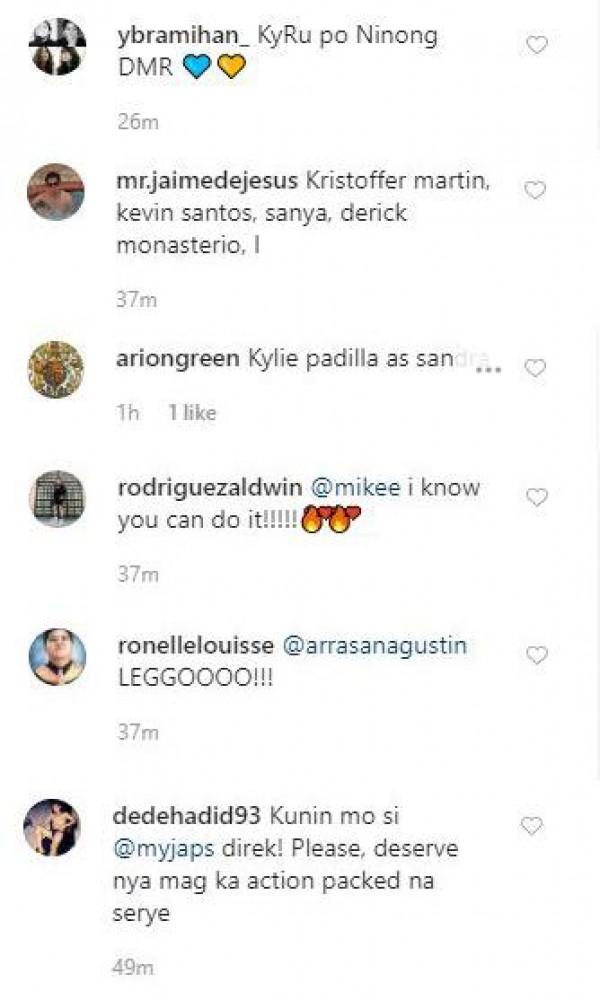The height and width of the screenshot is (1000, 600).
Task: Like mr.jaimedejesus's comment with the heart
Action: [x=537, y=190]
